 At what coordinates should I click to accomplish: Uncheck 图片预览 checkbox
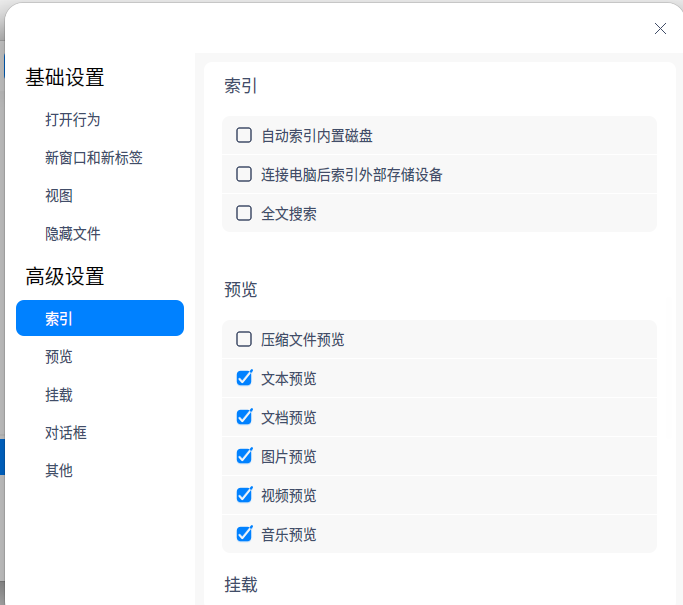(244, 456)
